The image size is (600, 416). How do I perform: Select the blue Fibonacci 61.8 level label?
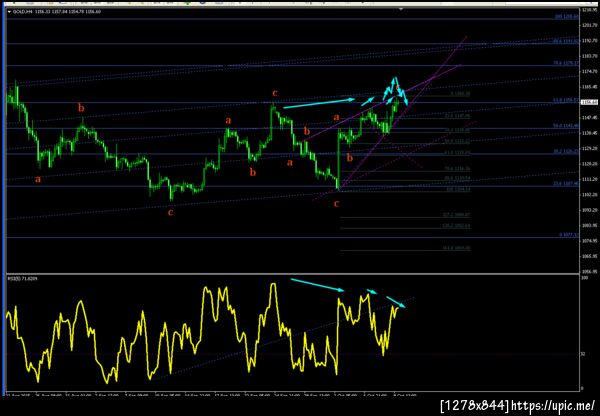[x=565, y=100]
